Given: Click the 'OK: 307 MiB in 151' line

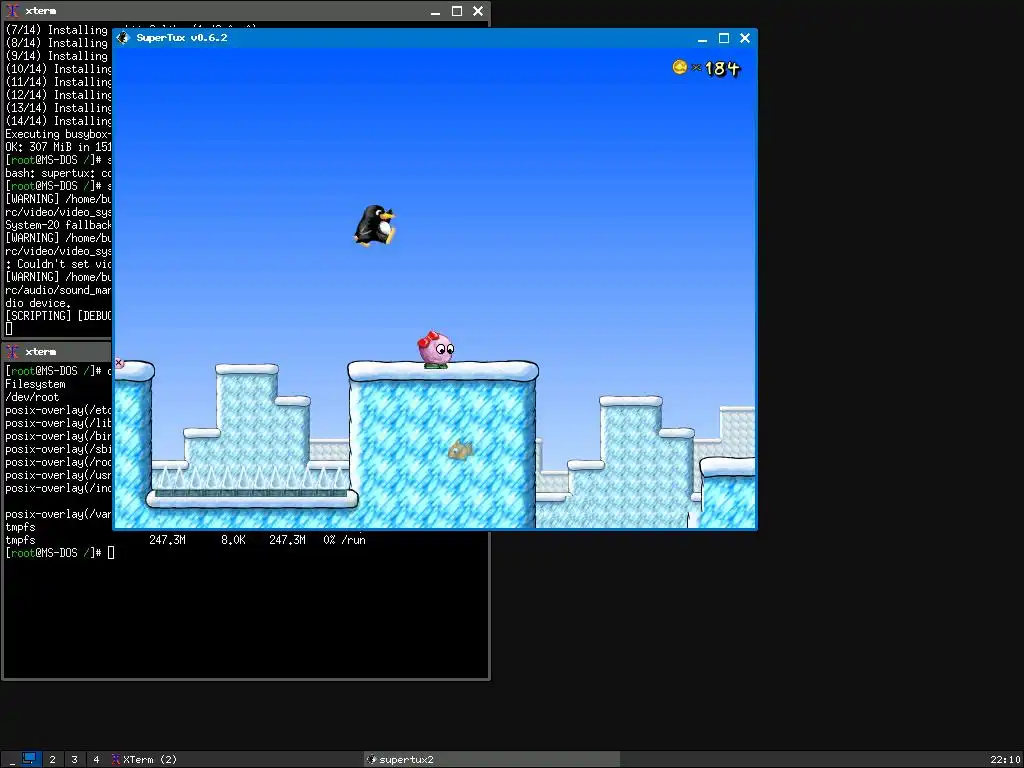Looking at the screenshot, I should point(59,148).
